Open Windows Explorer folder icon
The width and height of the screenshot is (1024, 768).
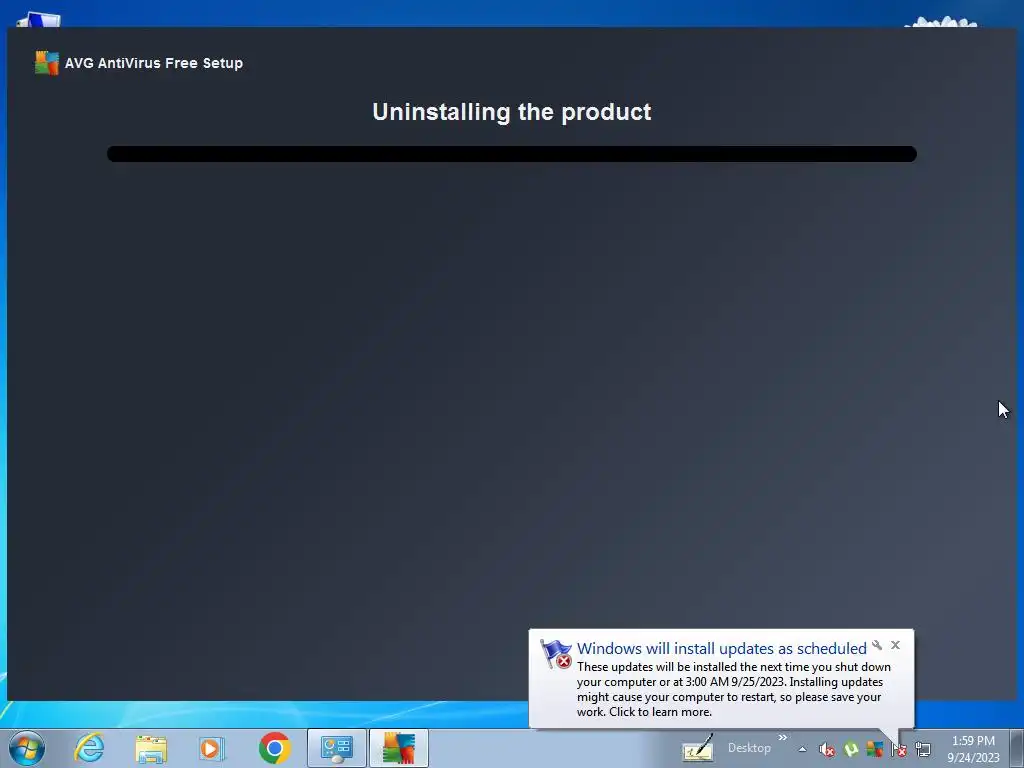(x=151, y=748)
